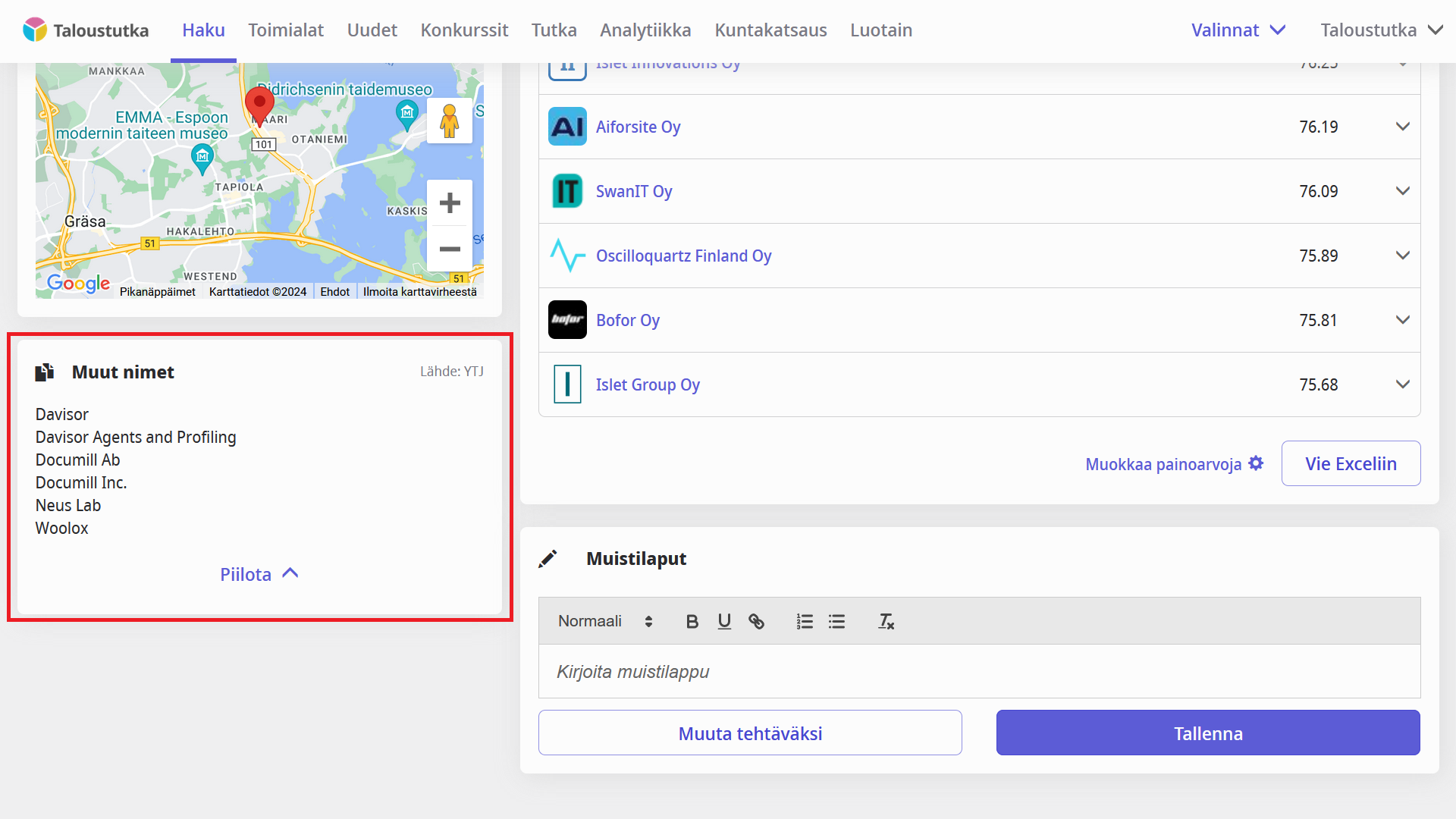Open the map Ehdot link
This screenshot has width=1456, height=819.
(334, 292)
